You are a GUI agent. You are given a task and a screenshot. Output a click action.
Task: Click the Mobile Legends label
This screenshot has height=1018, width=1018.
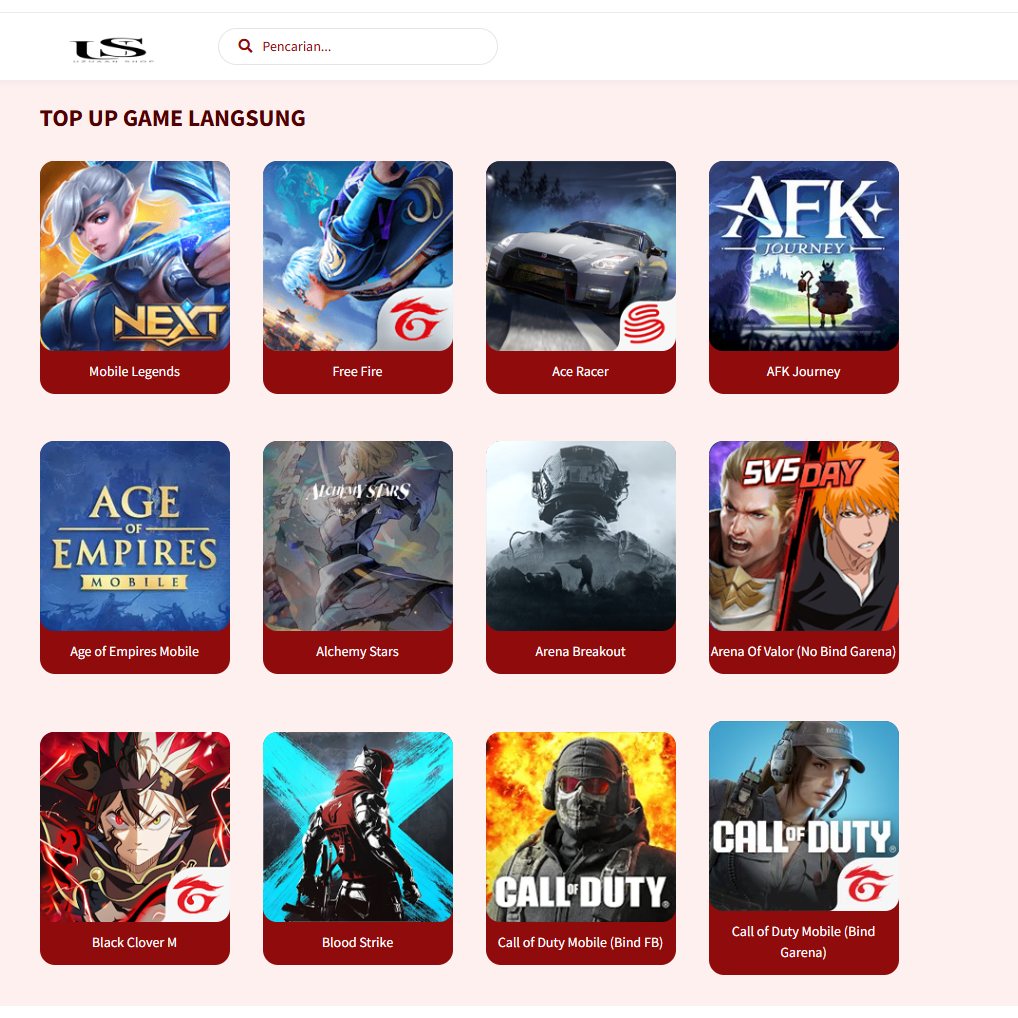coord(134,372)
